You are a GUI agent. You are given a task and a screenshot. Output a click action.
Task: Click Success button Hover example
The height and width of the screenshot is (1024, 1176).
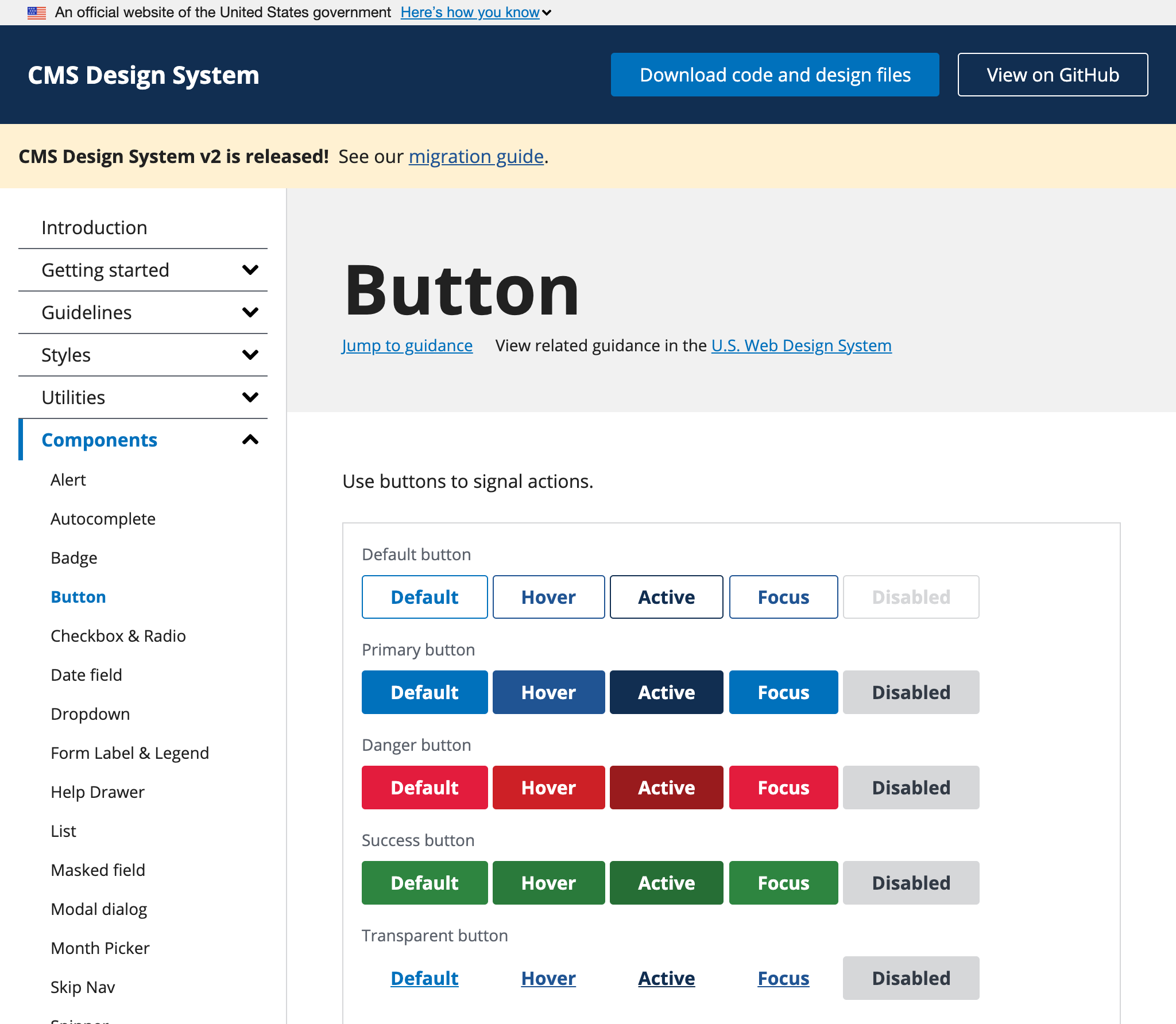coord(549,883)
